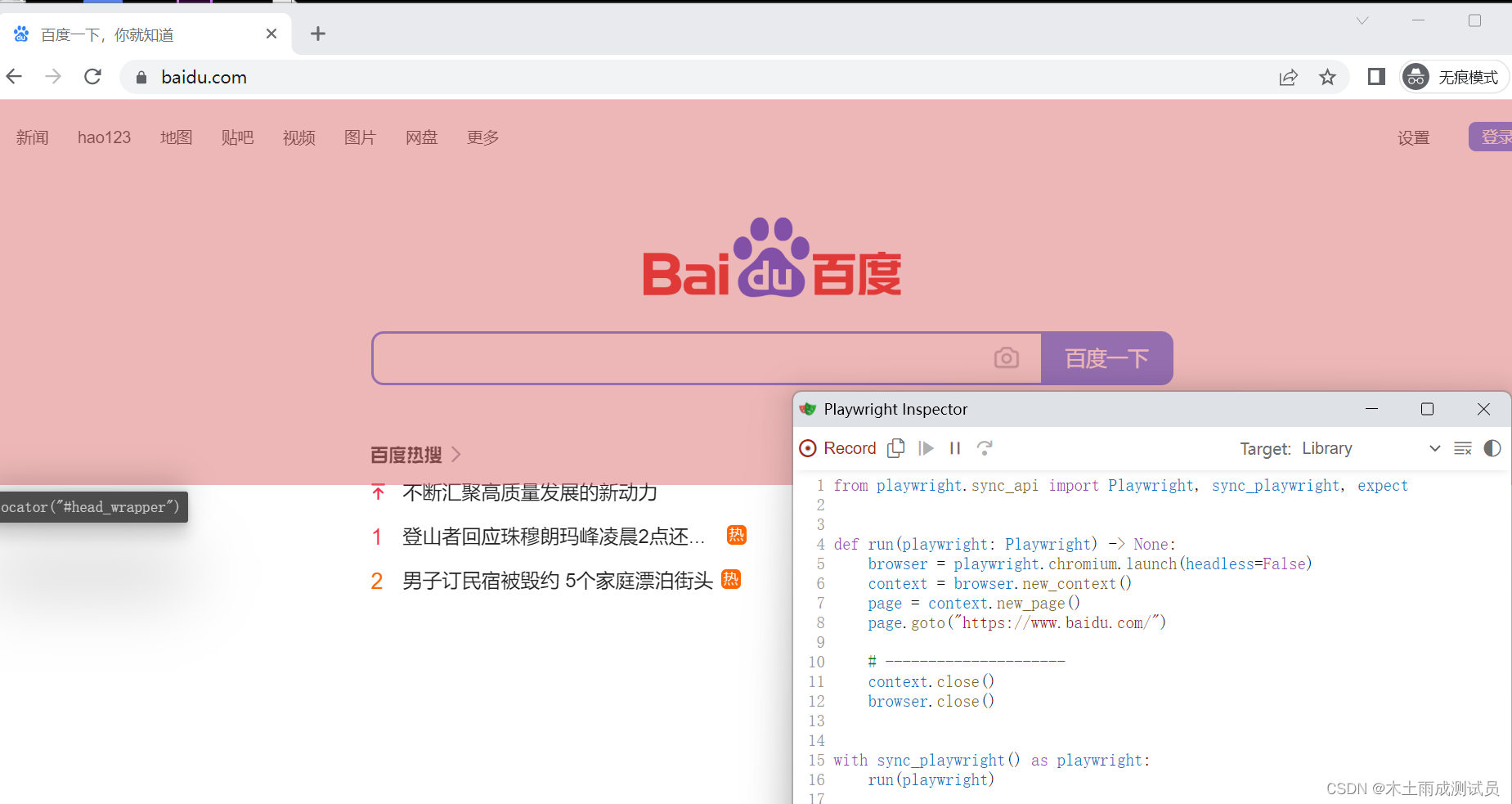Click the padlock site info icon
This screenshot has width=1512, height=804.
point(141,77)
